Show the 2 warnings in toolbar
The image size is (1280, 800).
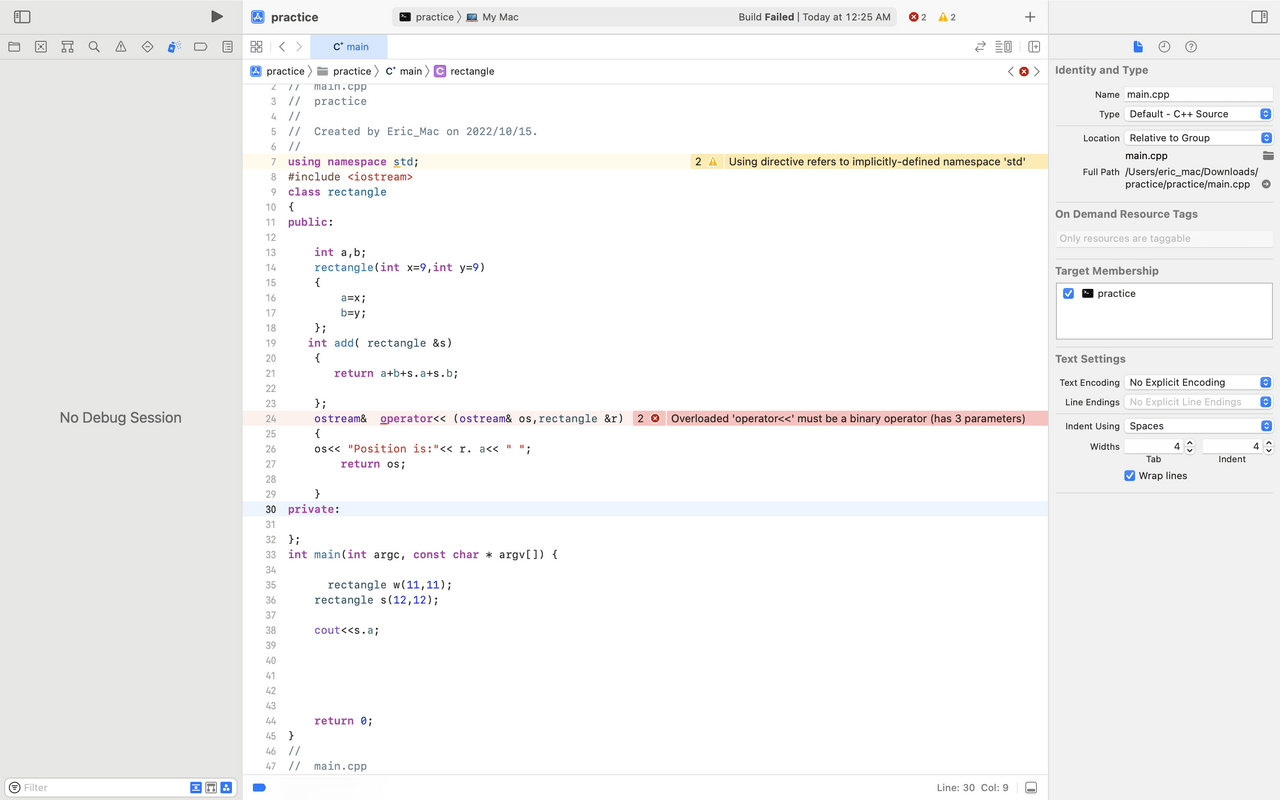pyautogui.click(x=947, y=17)
